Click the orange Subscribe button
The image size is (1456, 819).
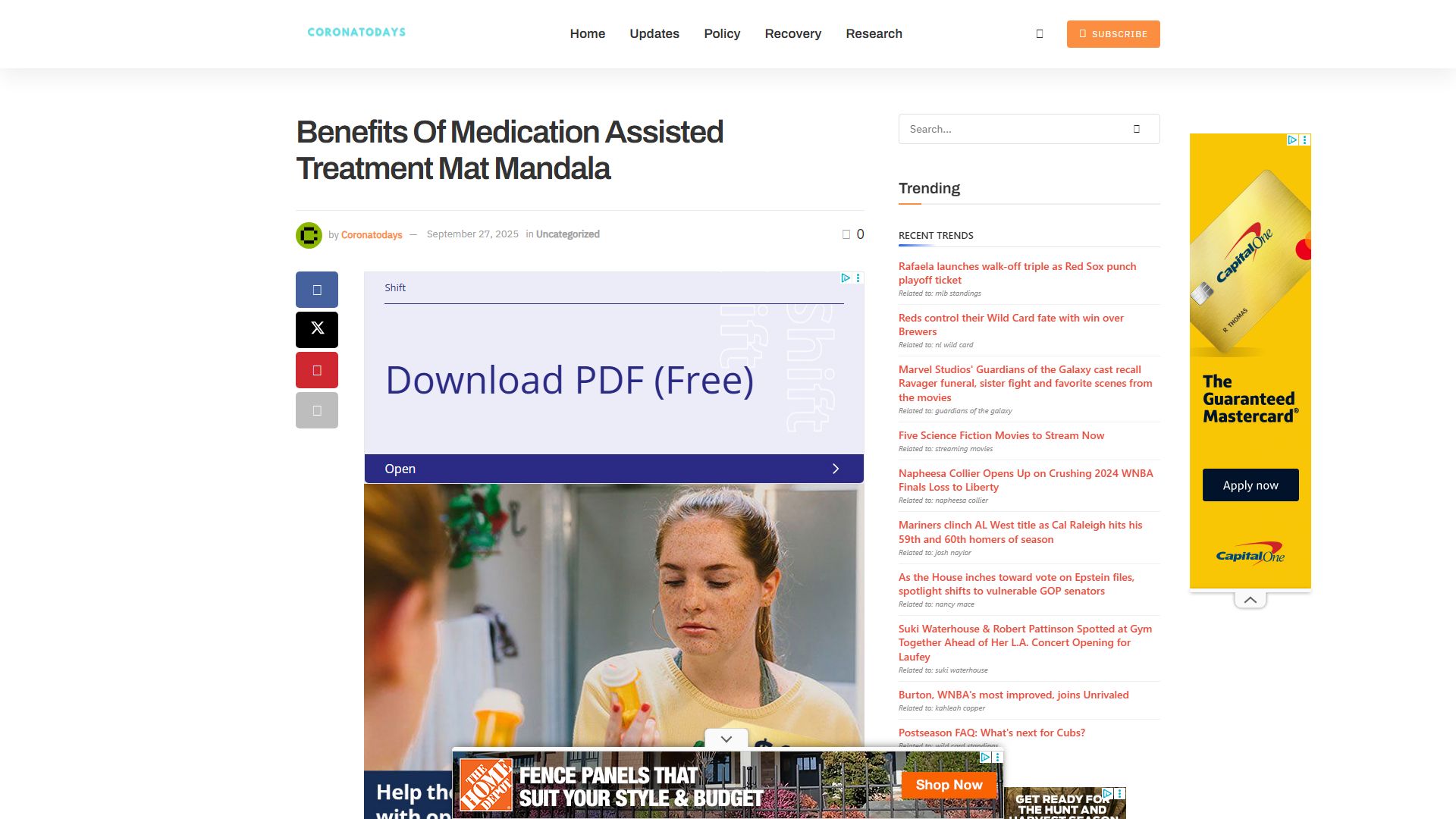click(x=1113, y=34)
